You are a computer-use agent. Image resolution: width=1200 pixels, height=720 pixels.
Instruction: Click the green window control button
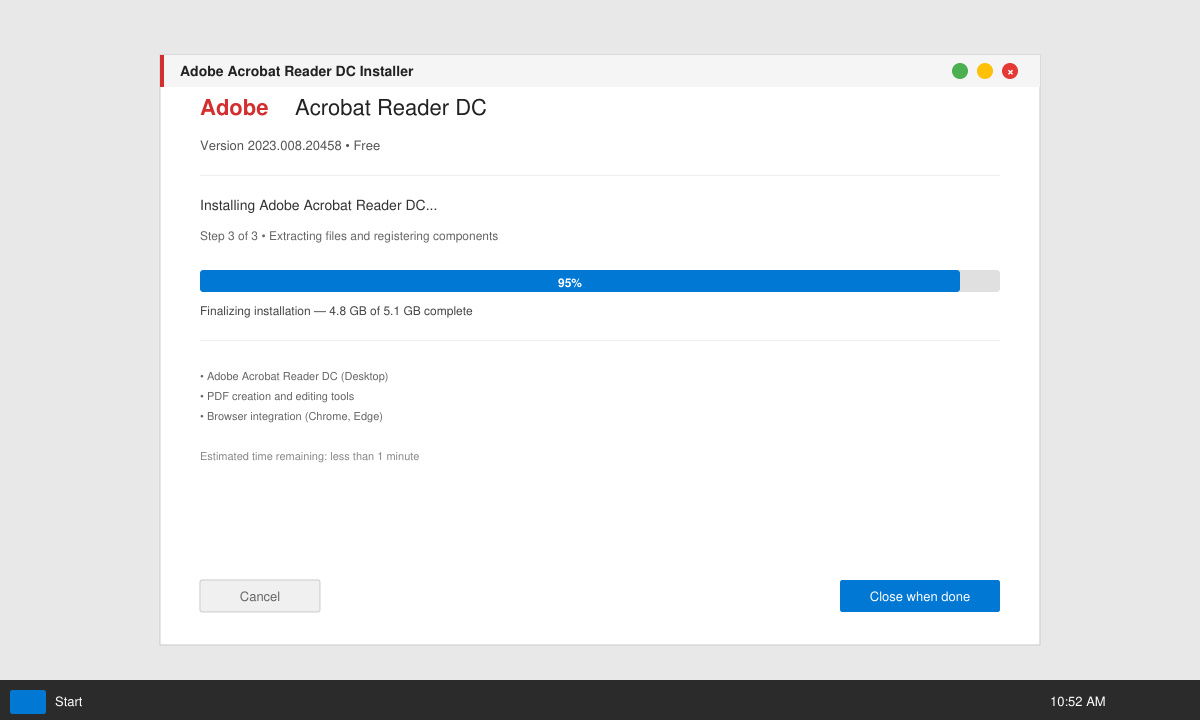(960, 71)
